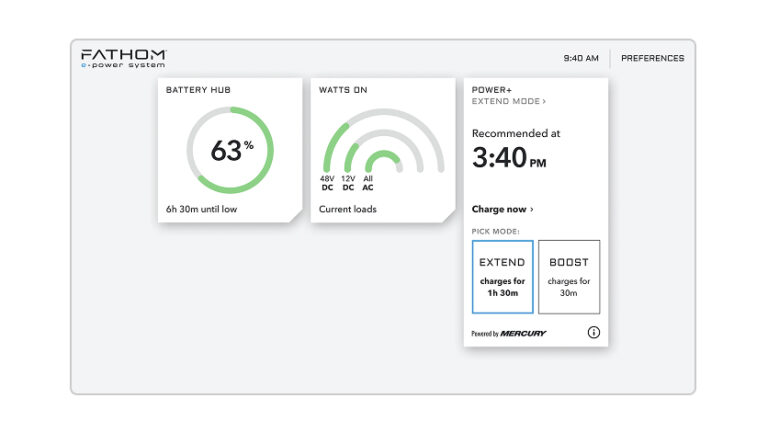Screen dimensions: 768x432
Task: Click the Fathom e-power system logo
Action: (123, 58)
